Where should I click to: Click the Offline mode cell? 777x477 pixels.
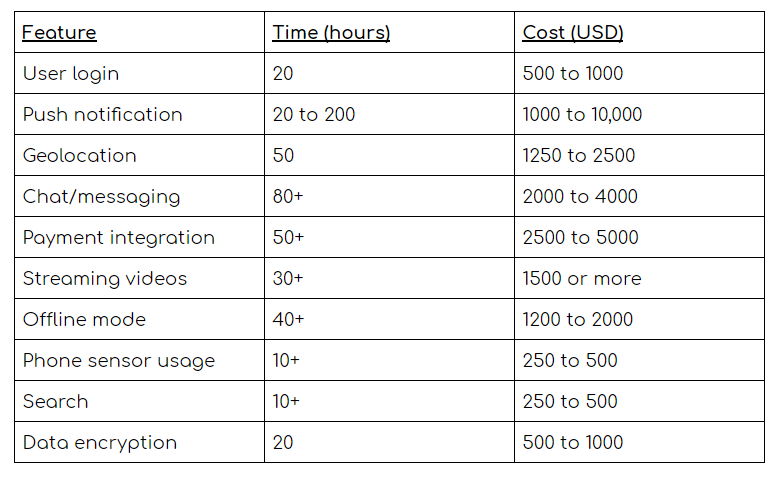point(84,320)
